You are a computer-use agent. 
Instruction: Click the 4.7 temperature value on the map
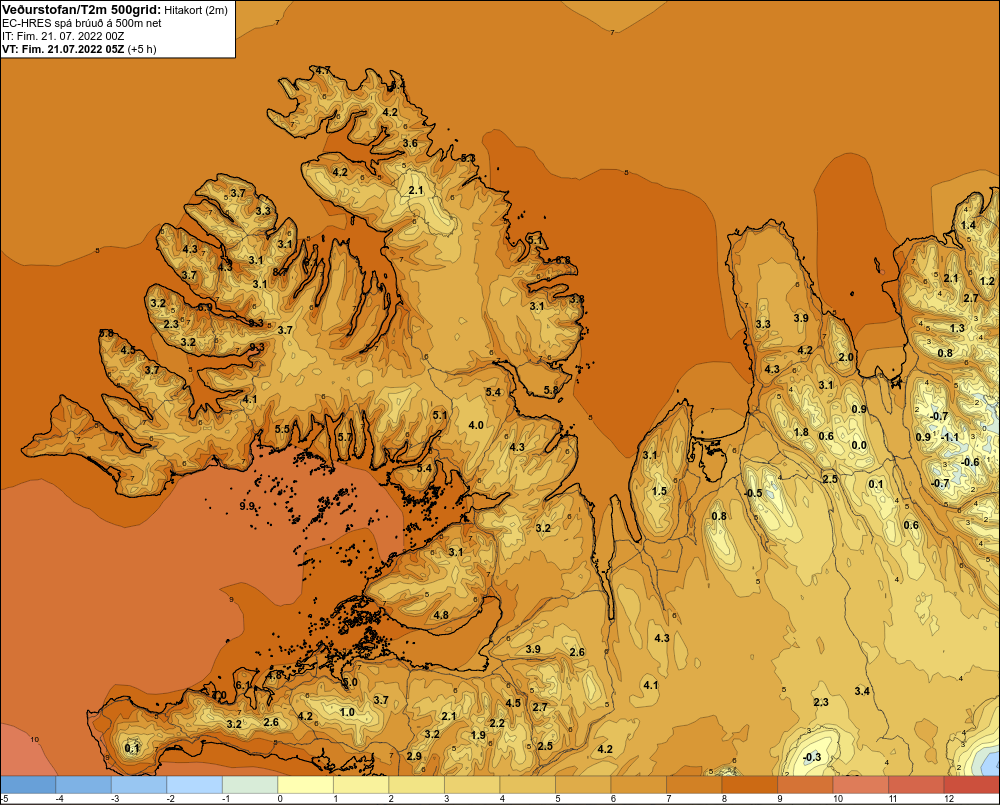323,70
